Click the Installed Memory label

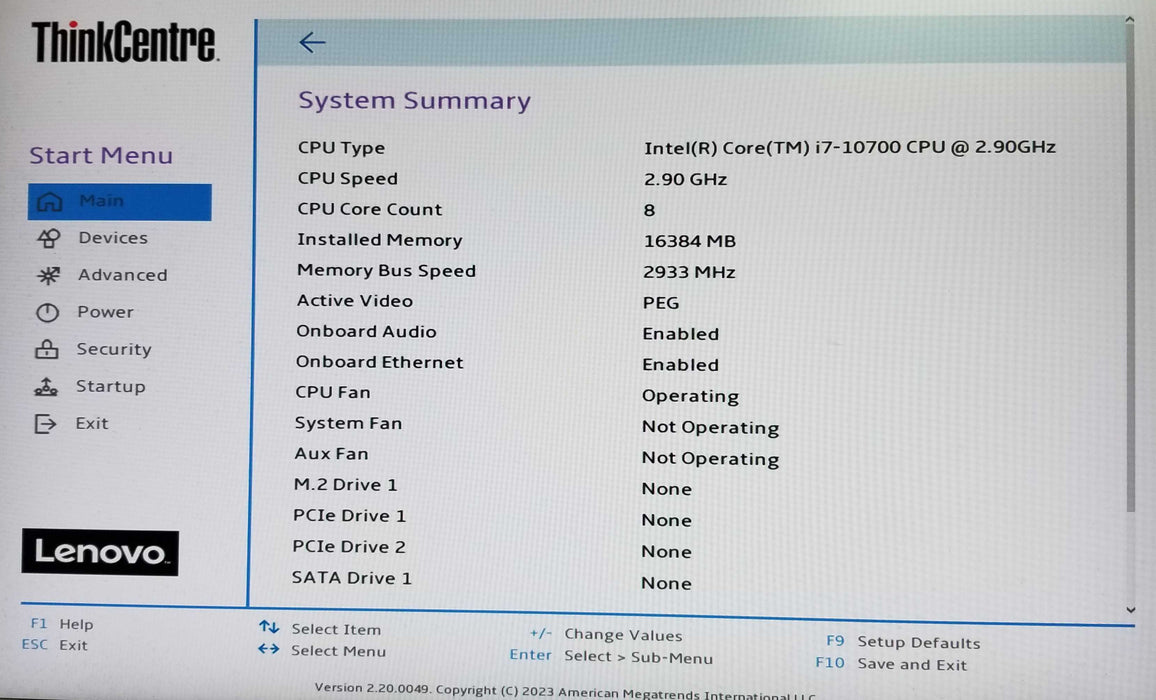tap(380, 240)
